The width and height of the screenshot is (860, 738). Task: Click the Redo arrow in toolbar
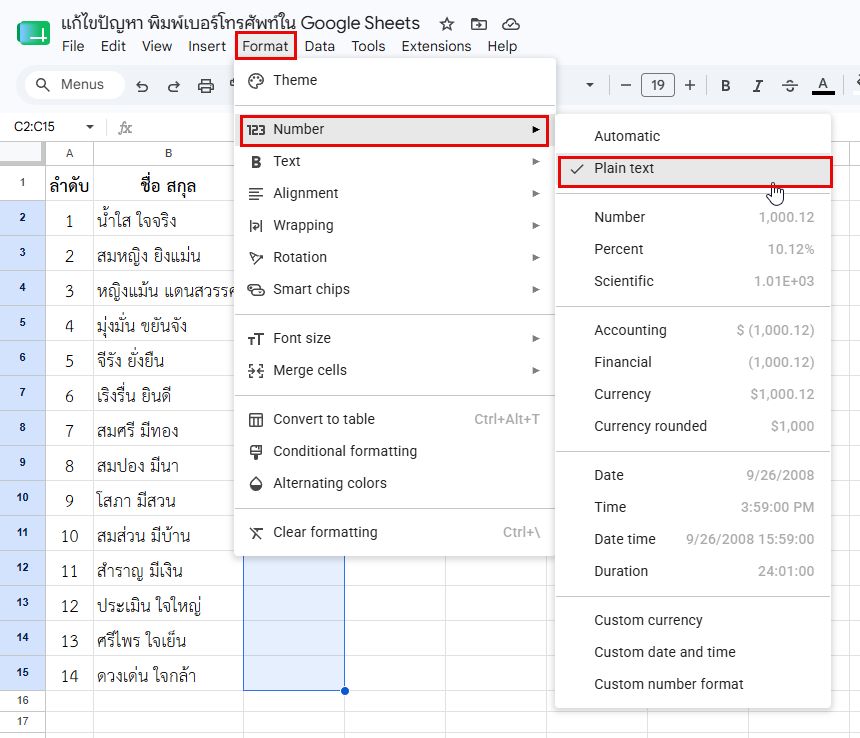(174, 86)
